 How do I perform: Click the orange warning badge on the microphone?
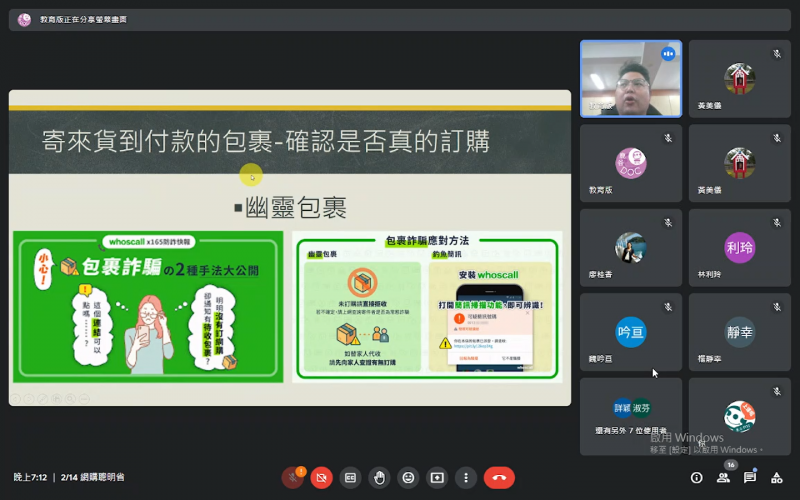[x=301, y=471]
